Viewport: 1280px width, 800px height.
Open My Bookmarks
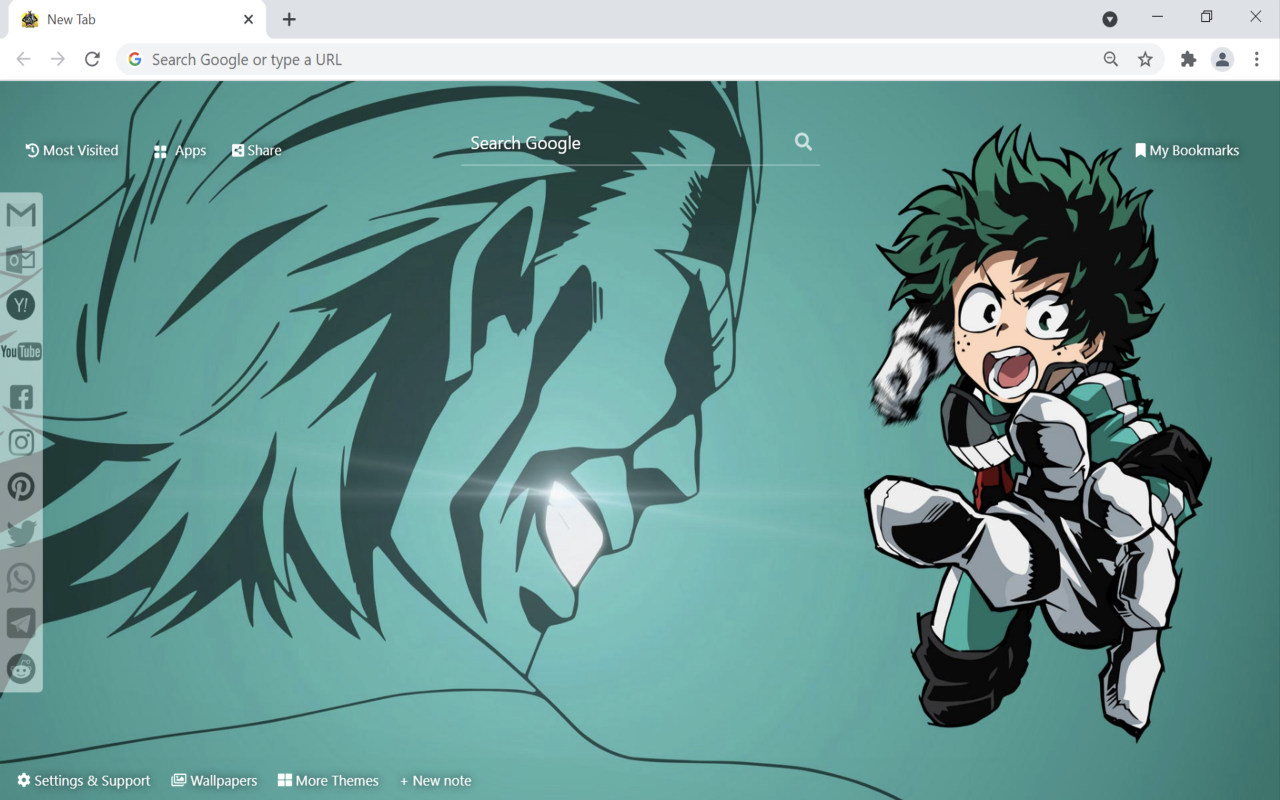click(1188, 150)
